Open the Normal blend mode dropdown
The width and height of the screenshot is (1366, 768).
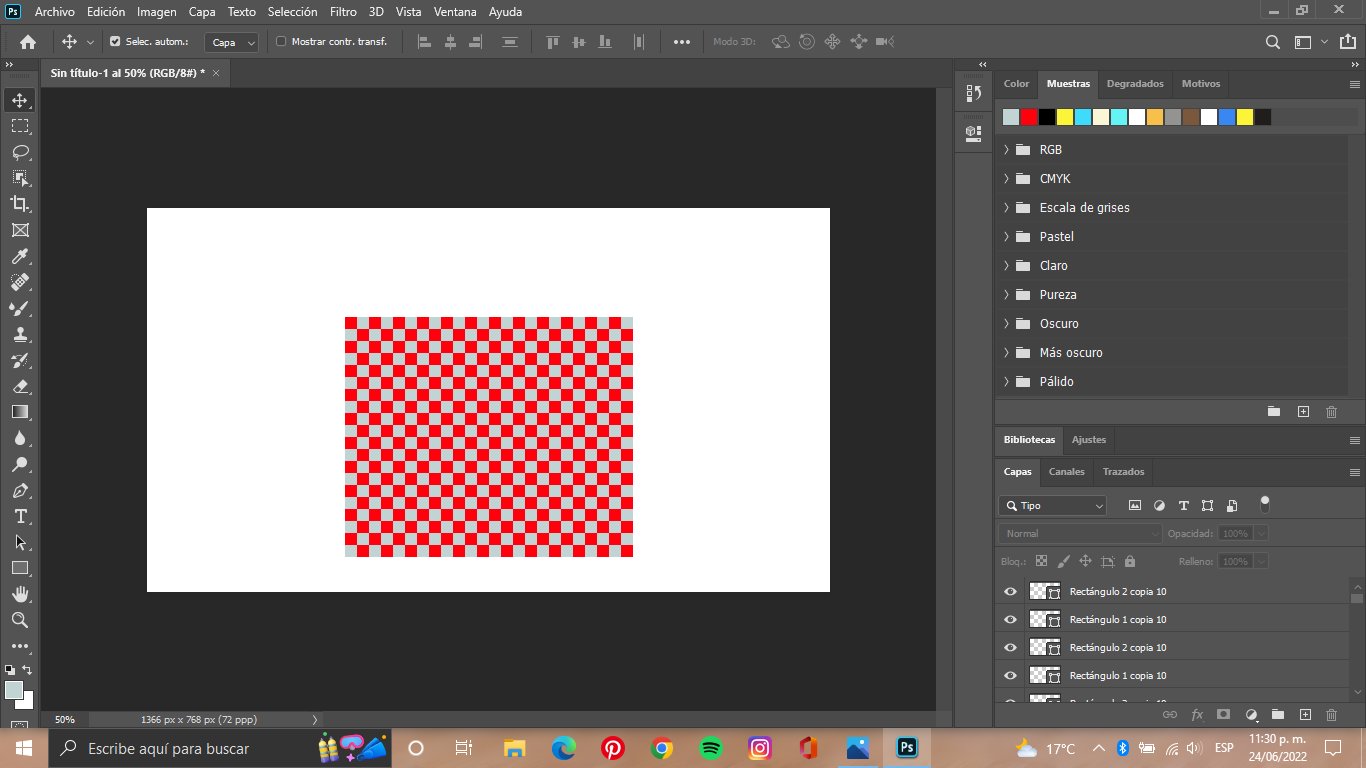pos(1080,534)
